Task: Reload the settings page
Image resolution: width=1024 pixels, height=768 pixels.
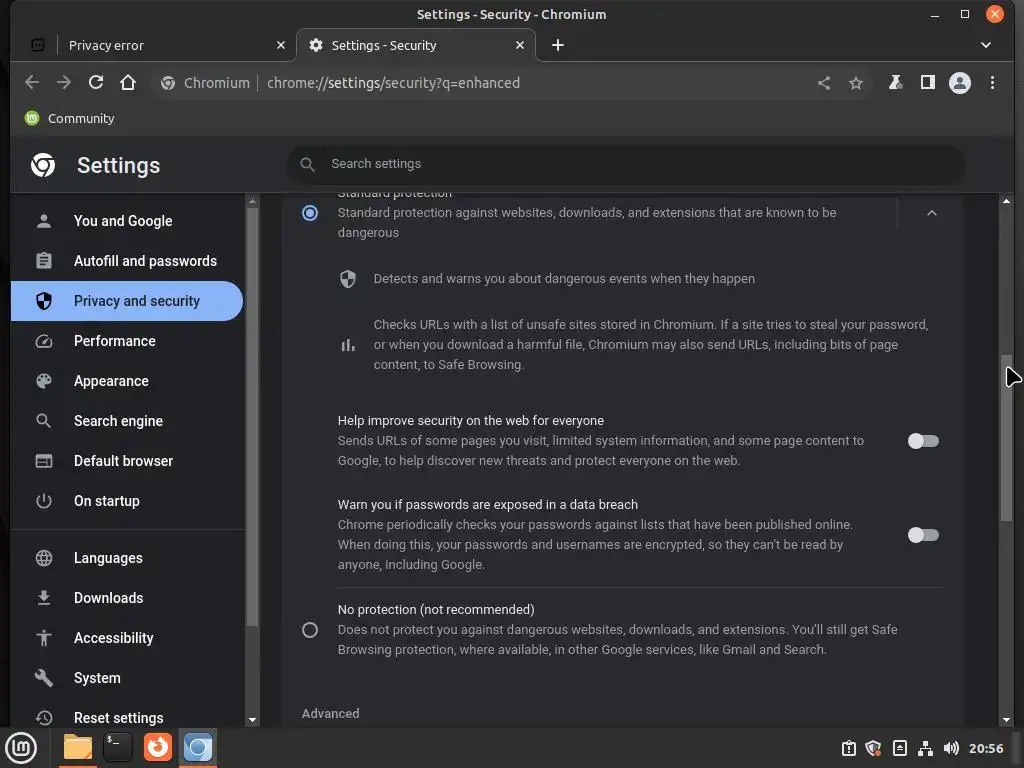Action: pos(96,82)
